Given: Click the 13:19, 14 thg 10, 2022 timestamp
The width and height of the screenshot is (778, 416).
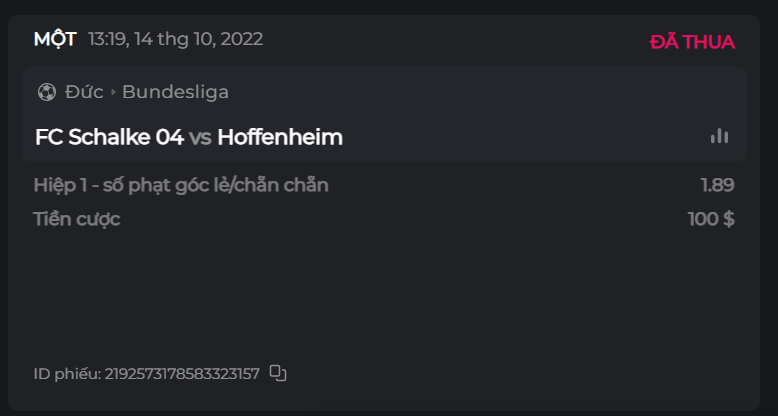Looking at the screenshot, I should tap(175, 39).
